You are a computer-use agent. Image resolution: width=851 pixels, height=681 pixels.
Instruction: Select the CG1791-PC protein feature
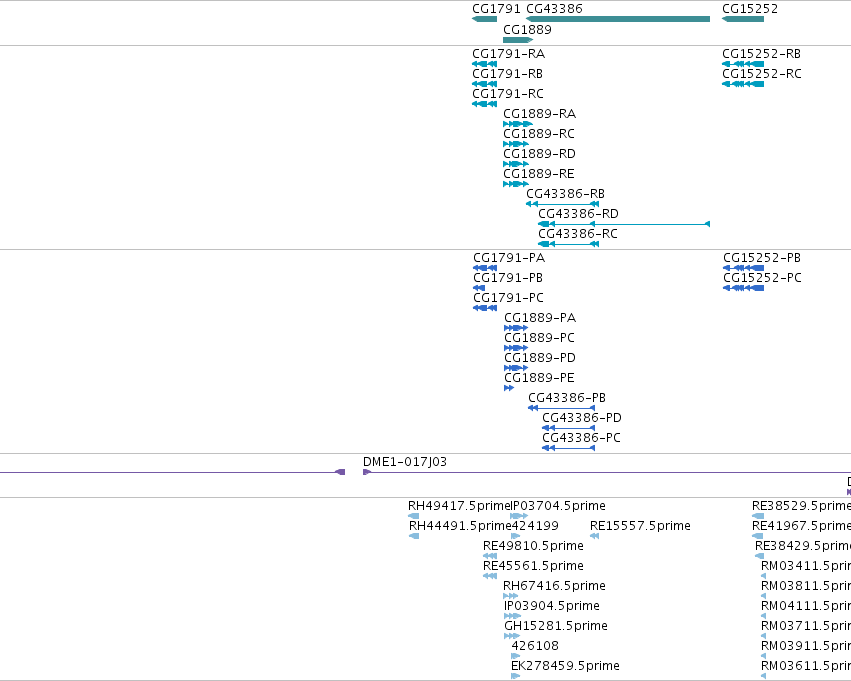point(485,308)
